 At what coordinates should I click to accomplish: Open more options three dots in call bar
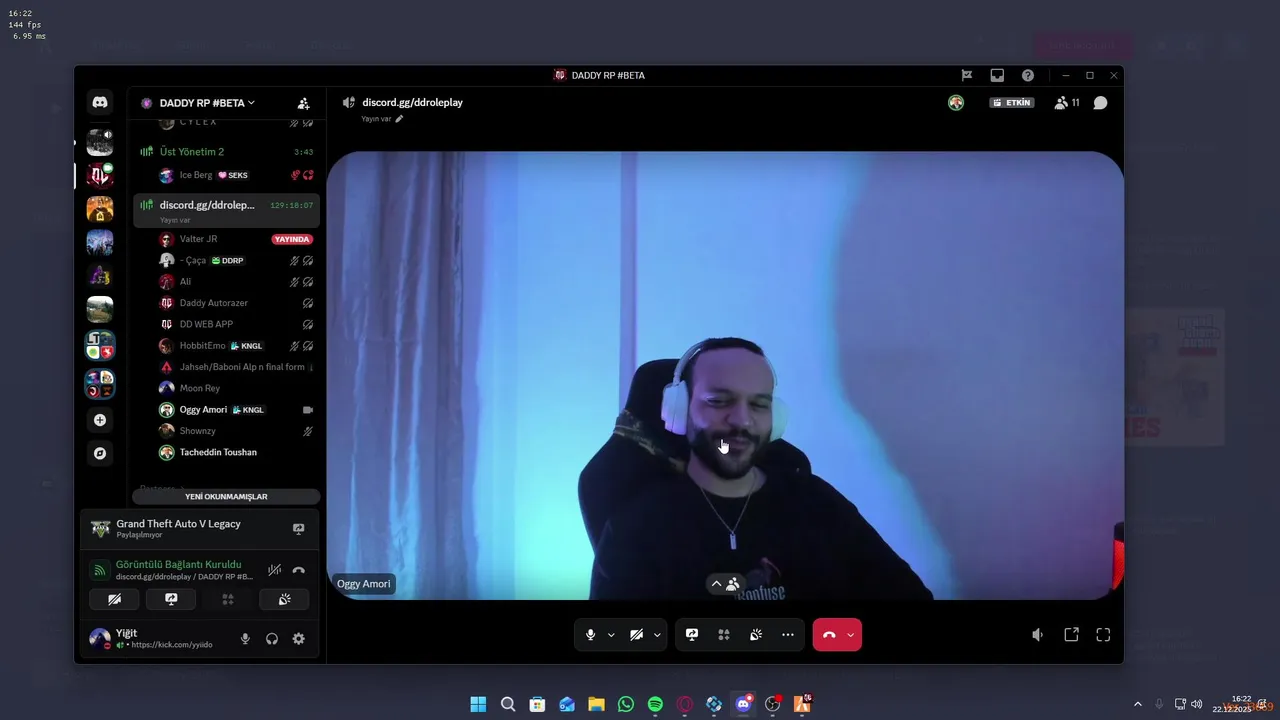788,635
